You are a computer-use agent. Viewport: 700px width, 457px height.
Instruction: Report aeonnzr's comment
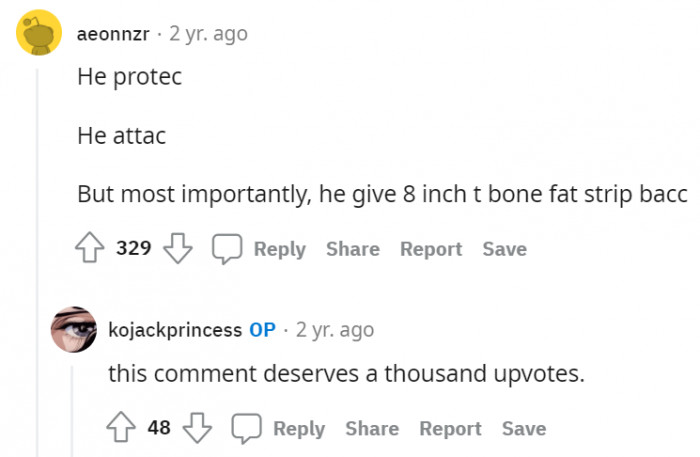pos(431,249)
